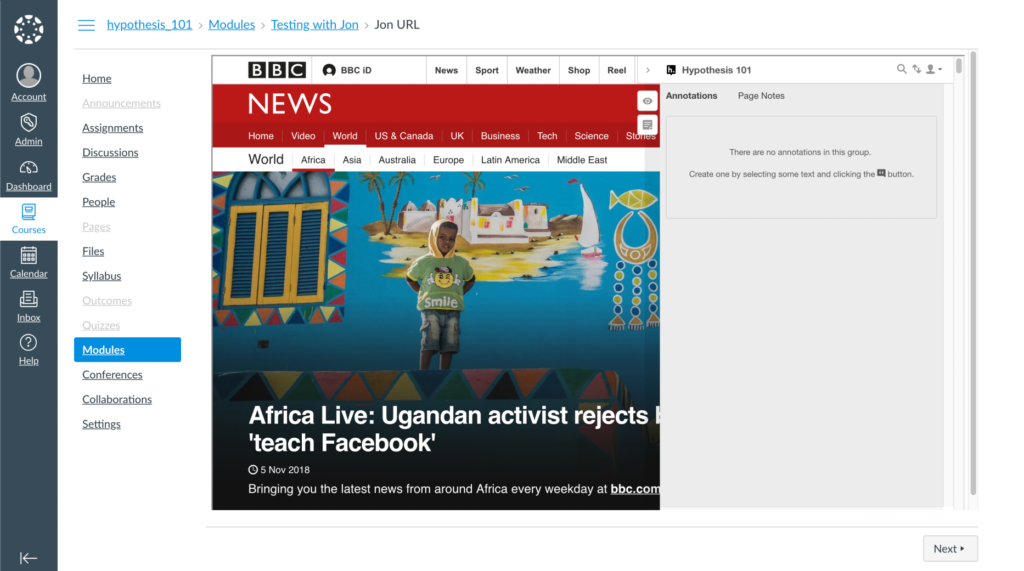Open the Modules breadcrumb link

pos(232,25)
